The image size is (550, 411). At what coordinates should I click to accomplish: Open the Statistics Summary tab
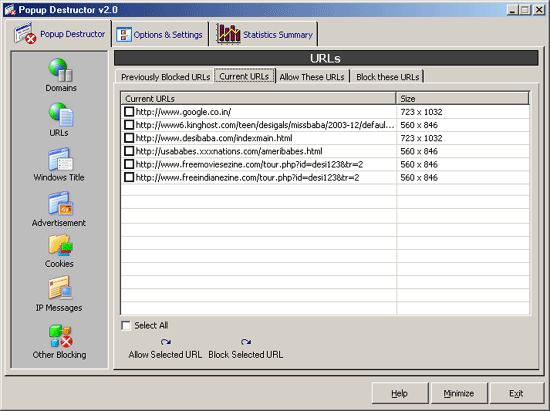(x=264, y=34)
